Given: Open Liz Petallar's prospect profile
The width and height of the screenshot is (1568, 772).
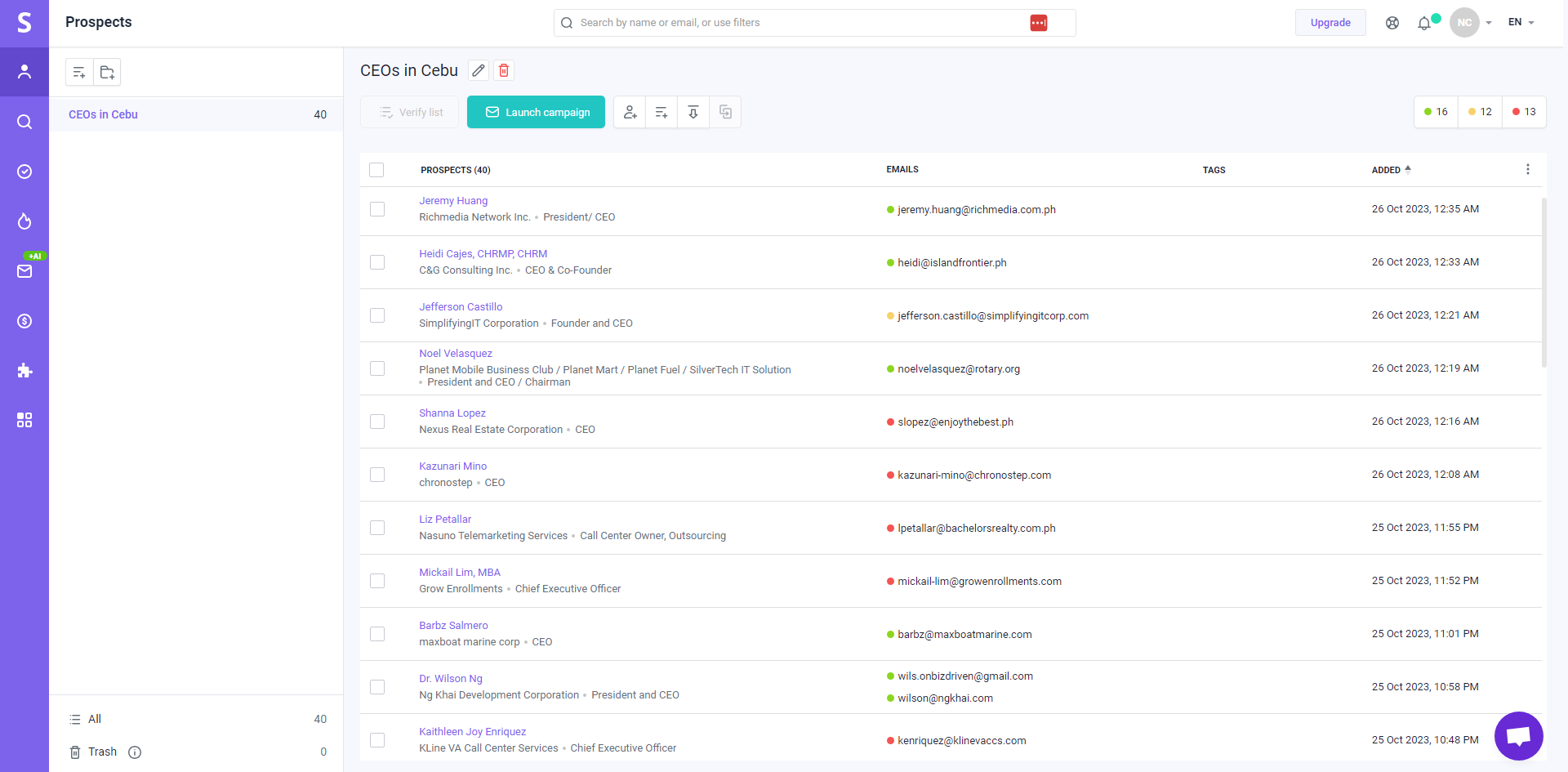Looking at the screenshot, I should click(445, 520).
